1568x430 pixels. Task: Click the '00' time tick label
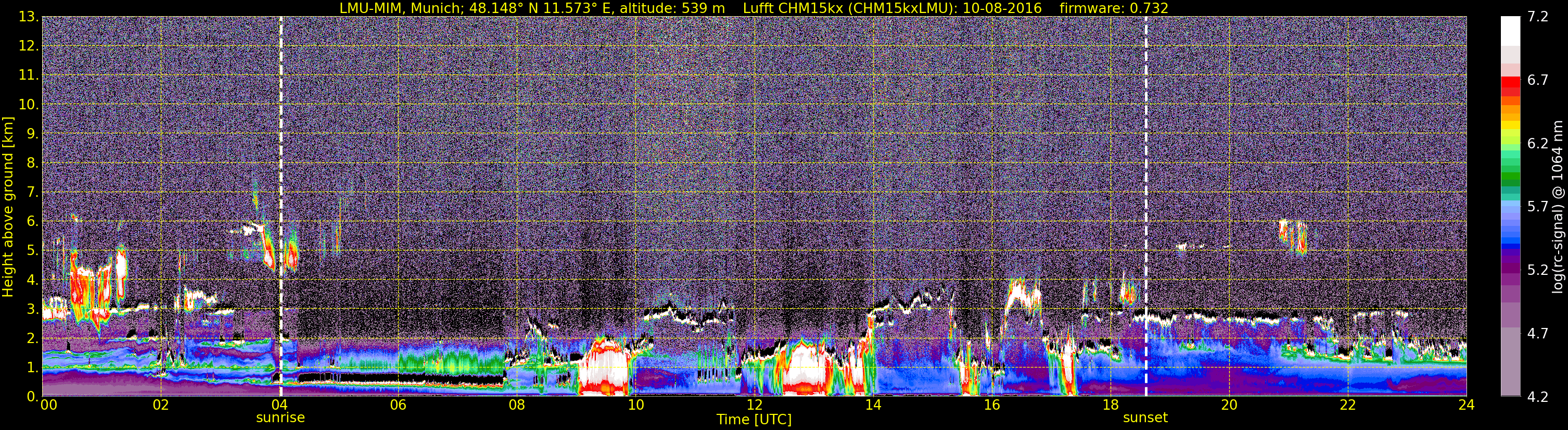[49, 405]
